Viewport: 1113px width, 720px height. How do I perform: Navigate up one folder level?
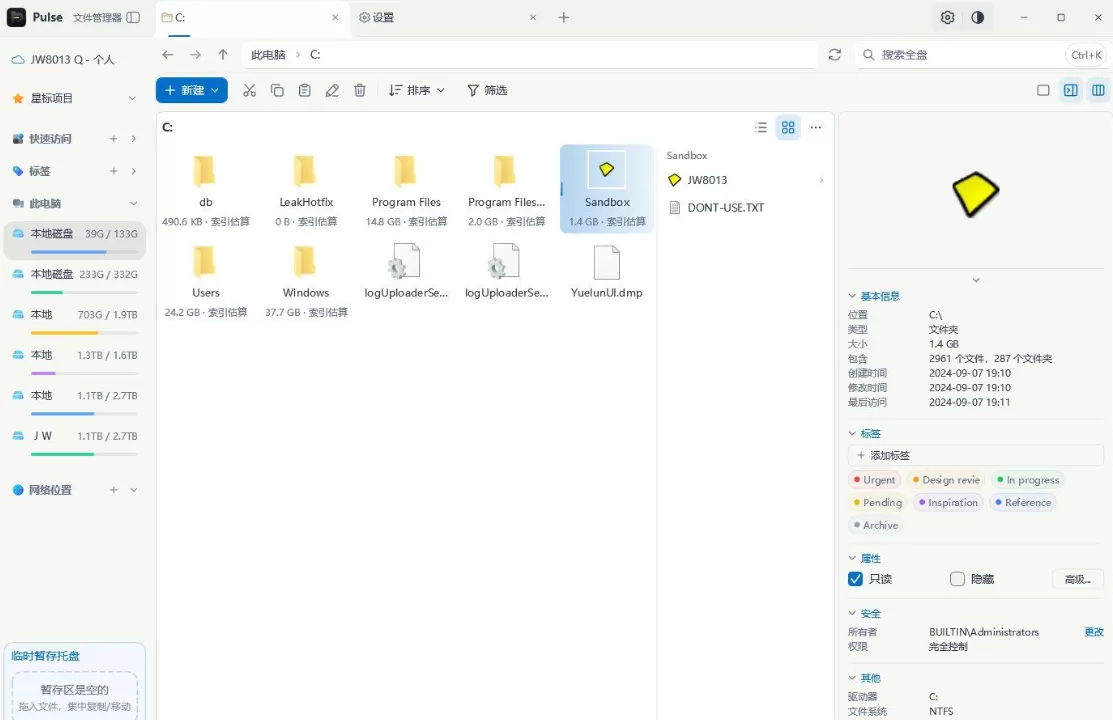tap(223, 55)
